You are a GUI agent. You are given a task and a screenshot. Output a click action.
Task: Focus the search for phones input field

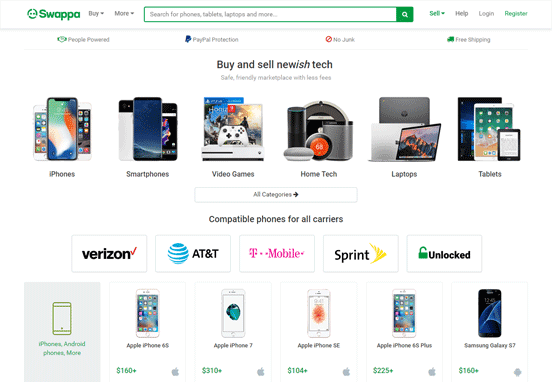point(270,14)
